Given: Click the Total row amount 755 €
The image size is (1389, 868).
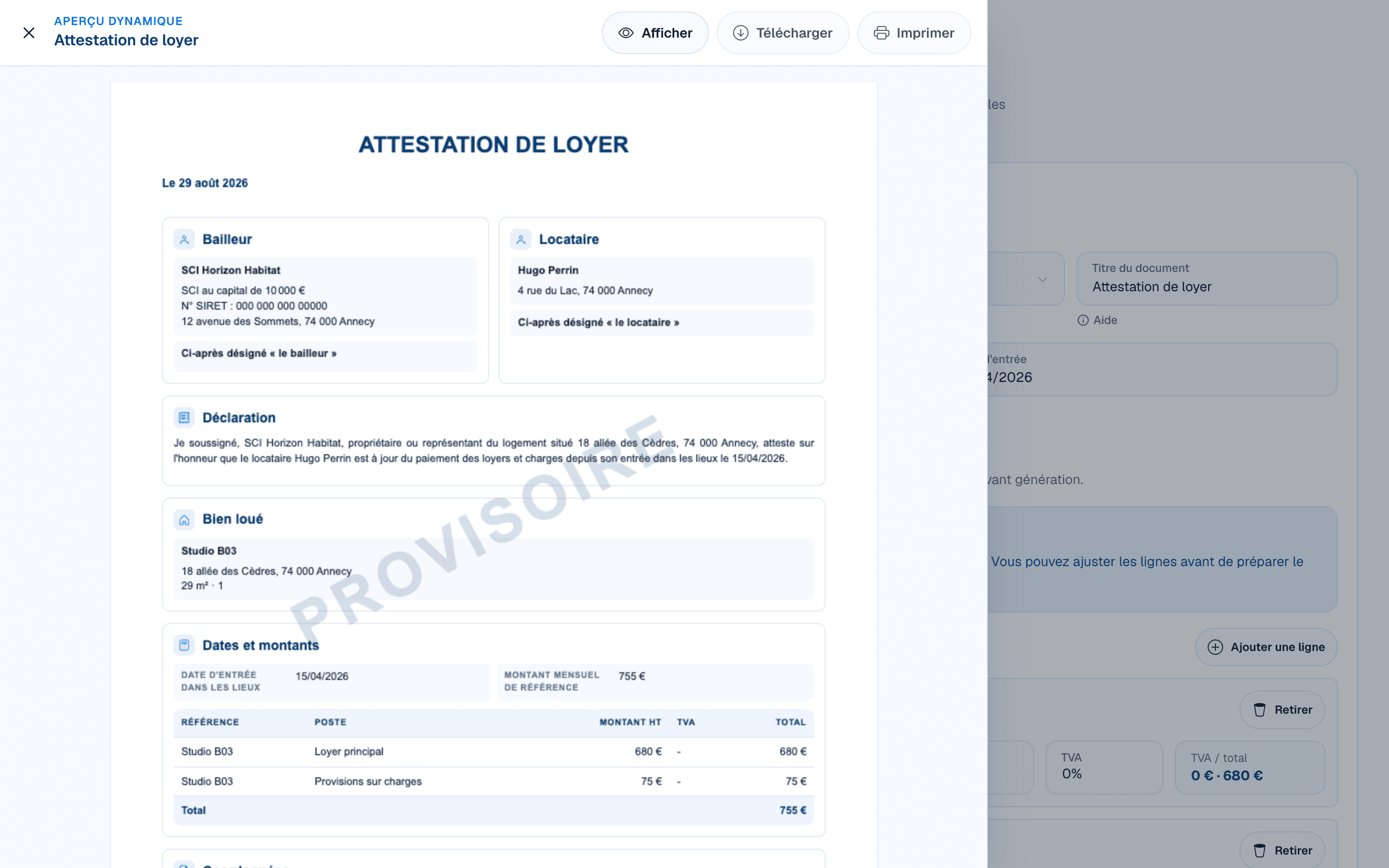Looking at the screenshot, I should point(793,811).
